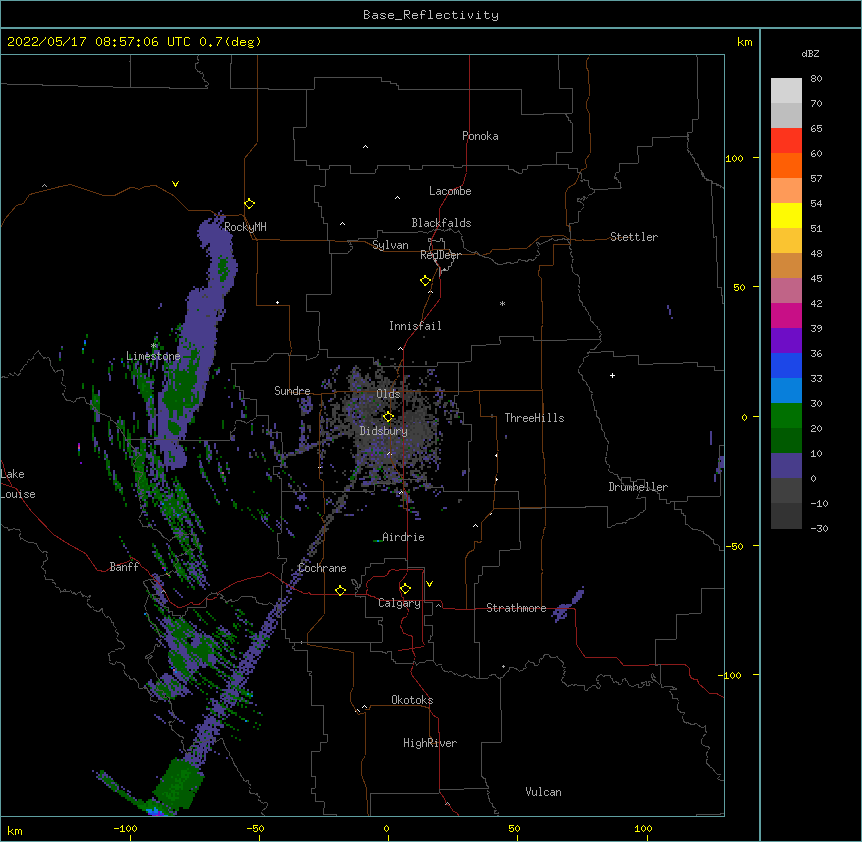Screen dimensions: 862x842
Task: Click the Didsbury town label
Action: pyautogui.click(x=384, y=431)
